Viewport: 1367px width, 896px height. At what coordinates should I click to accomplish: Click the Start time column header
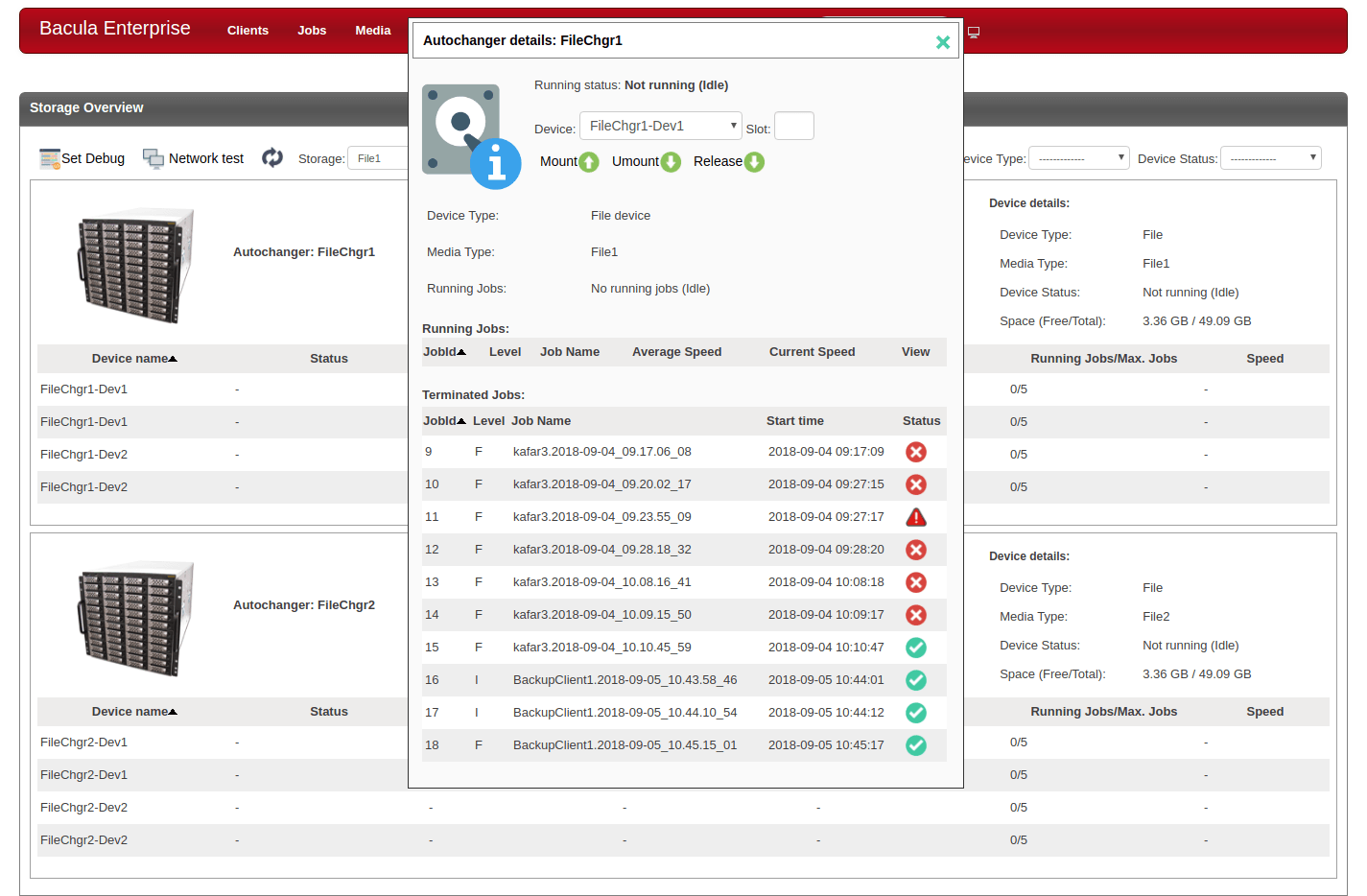click(x=795, y=421)
